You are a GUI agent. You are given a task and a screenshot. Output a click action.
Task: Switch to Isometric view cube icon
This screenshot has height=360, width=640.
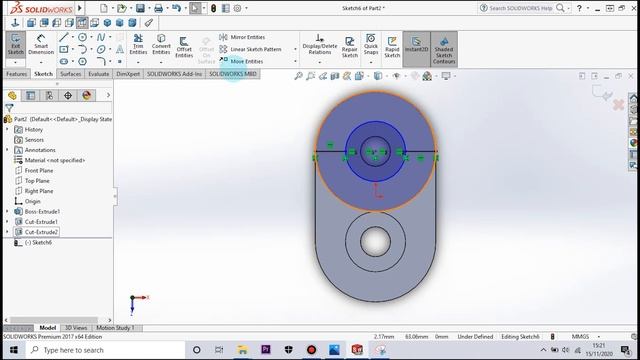(107, 23)
